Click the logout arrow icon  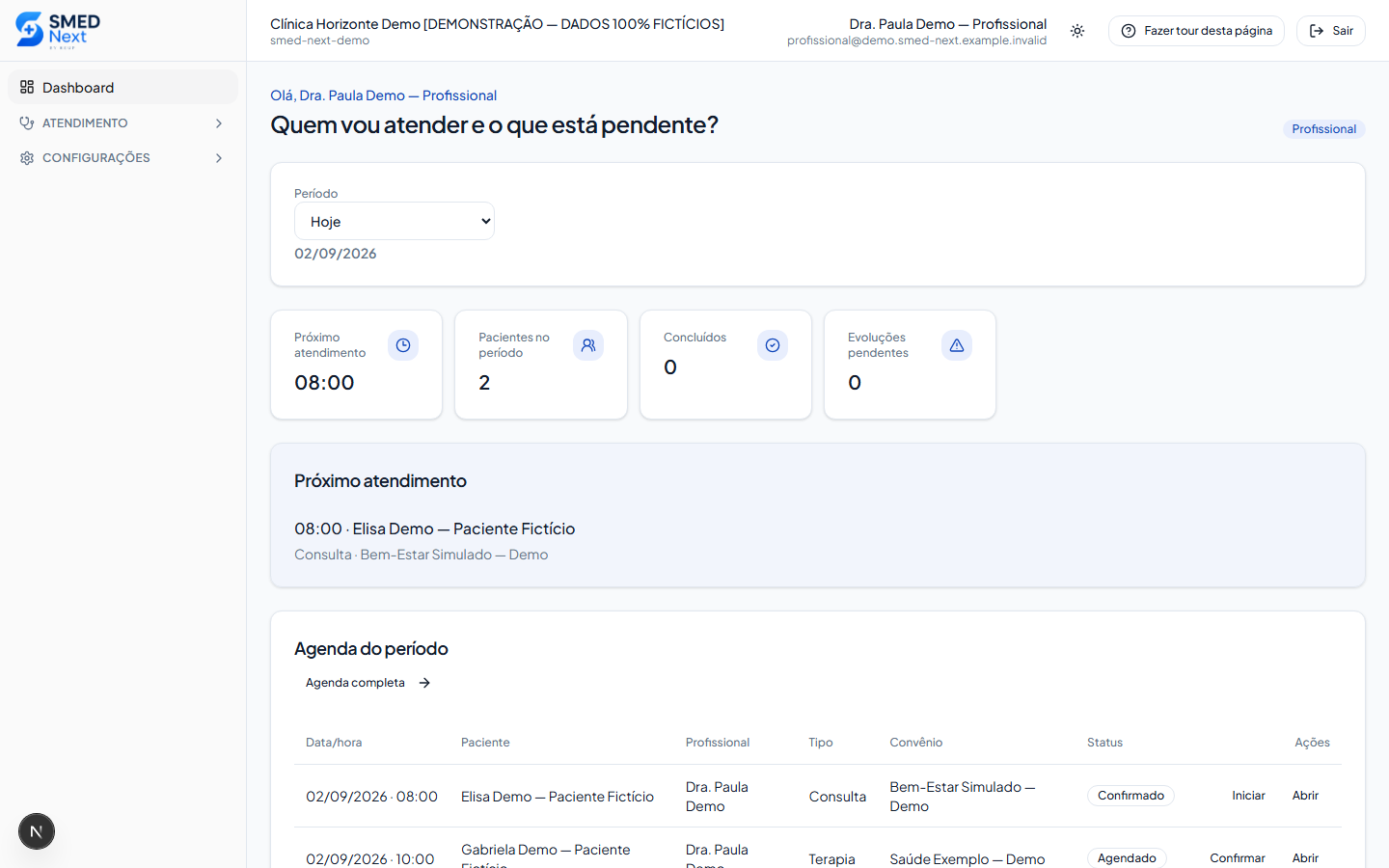pos(1317,31)
